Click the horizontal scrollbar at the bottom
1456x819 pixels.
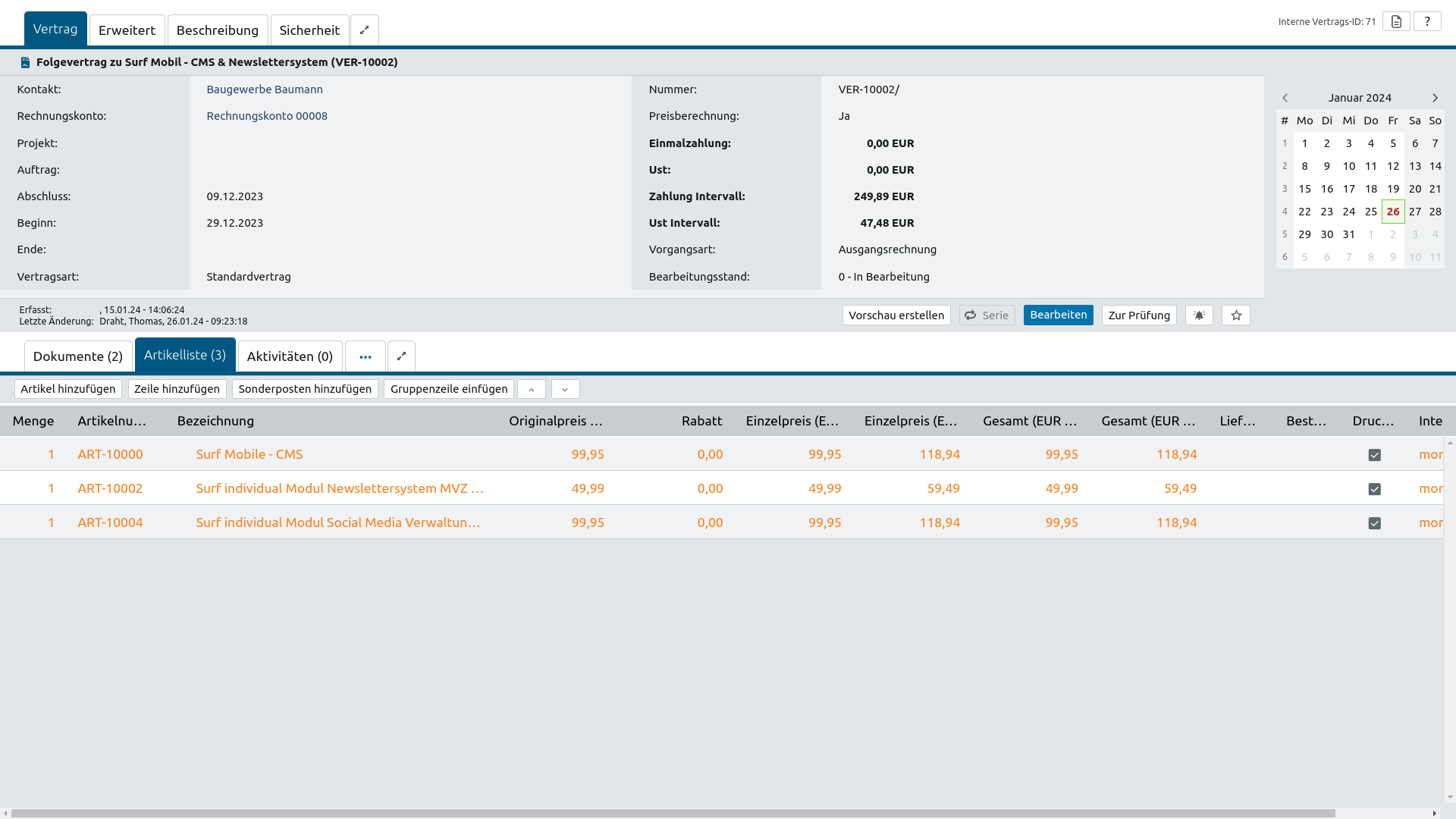click(x=673, y=813)
